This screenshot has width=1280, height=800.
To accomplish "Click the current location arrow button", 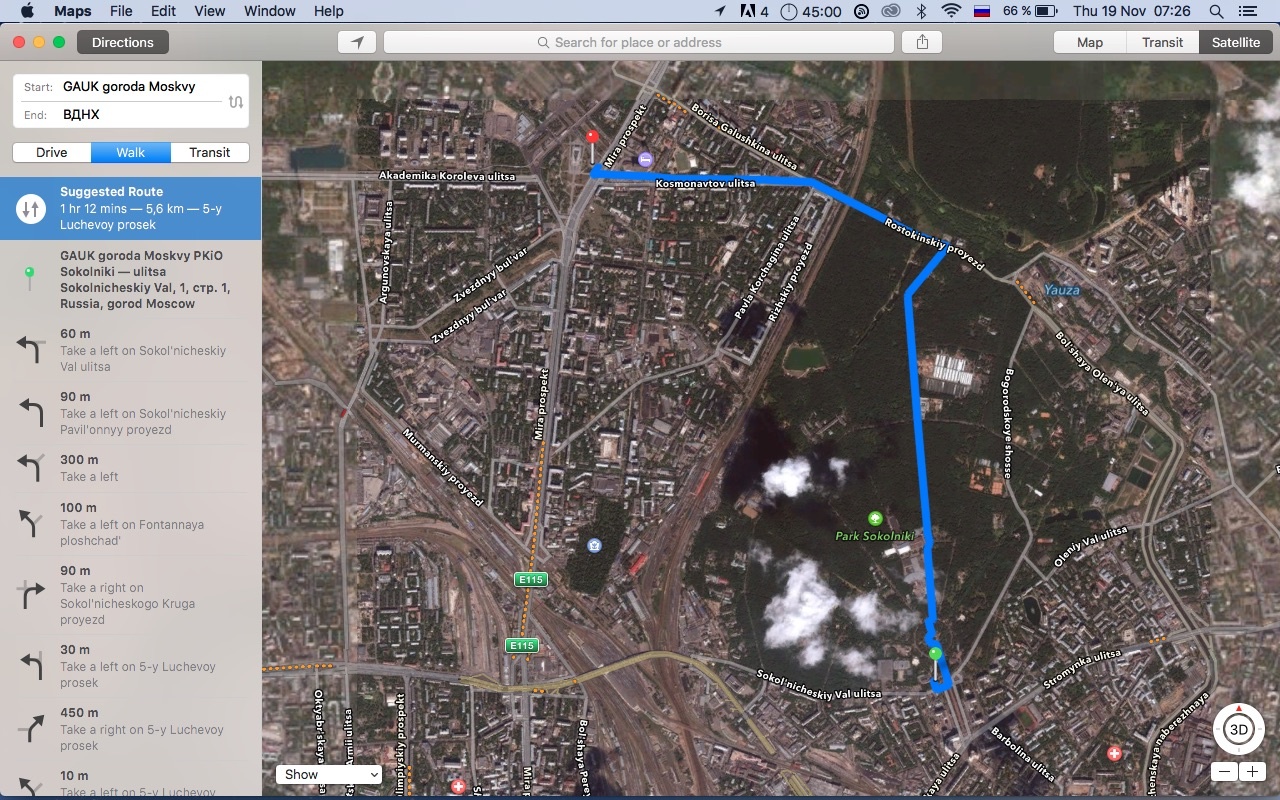I will click(x=357, y=42).
